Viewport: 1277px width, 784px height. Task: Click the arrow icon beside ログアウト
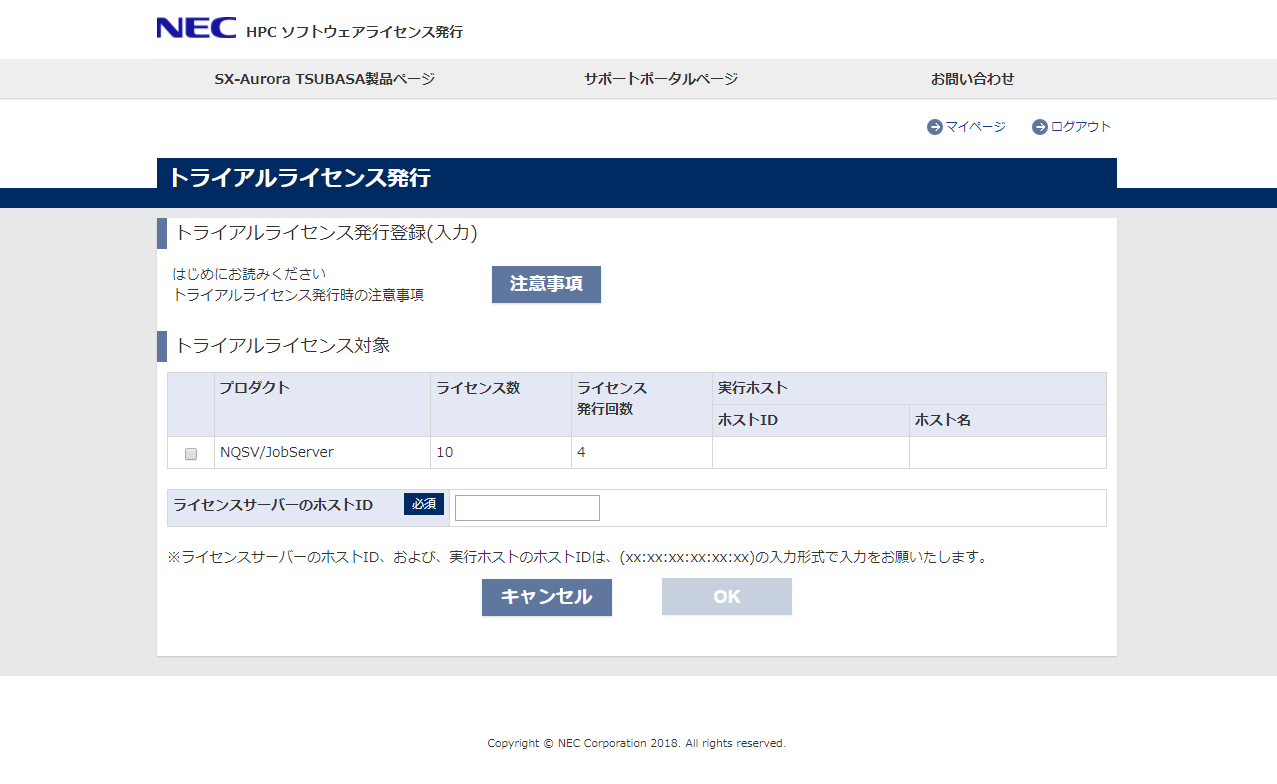click(1040, 127)
